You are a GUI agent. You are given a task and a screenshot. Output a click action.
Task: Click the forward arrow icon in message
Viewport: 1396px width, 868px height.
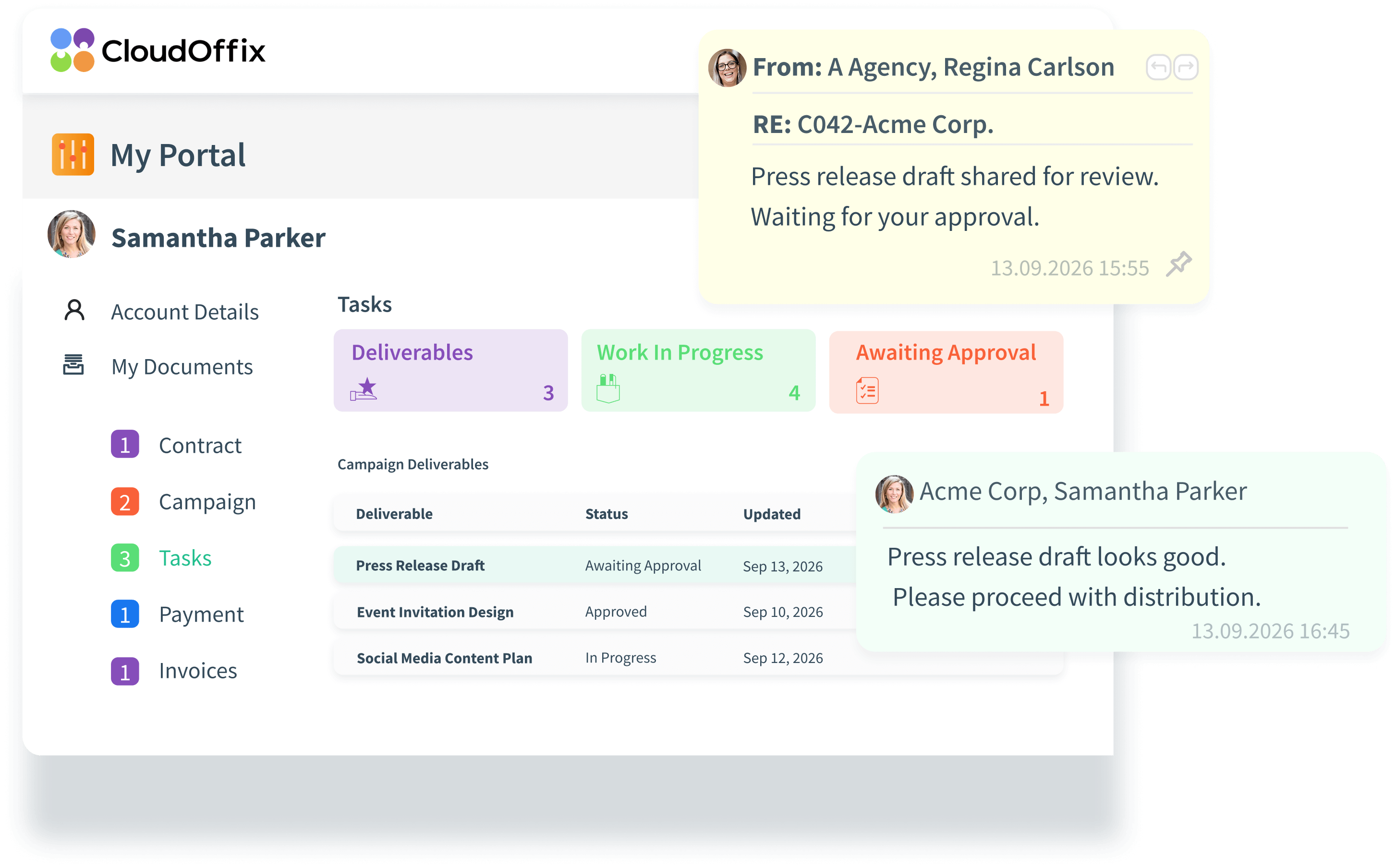pos(1185,68)
